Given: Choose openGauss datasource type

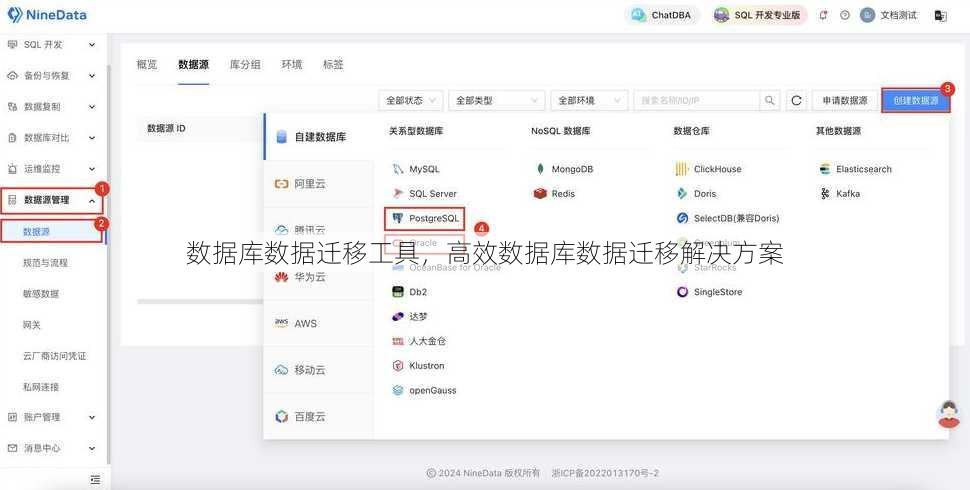Looking at the screenshot, I should coord(424,390).
